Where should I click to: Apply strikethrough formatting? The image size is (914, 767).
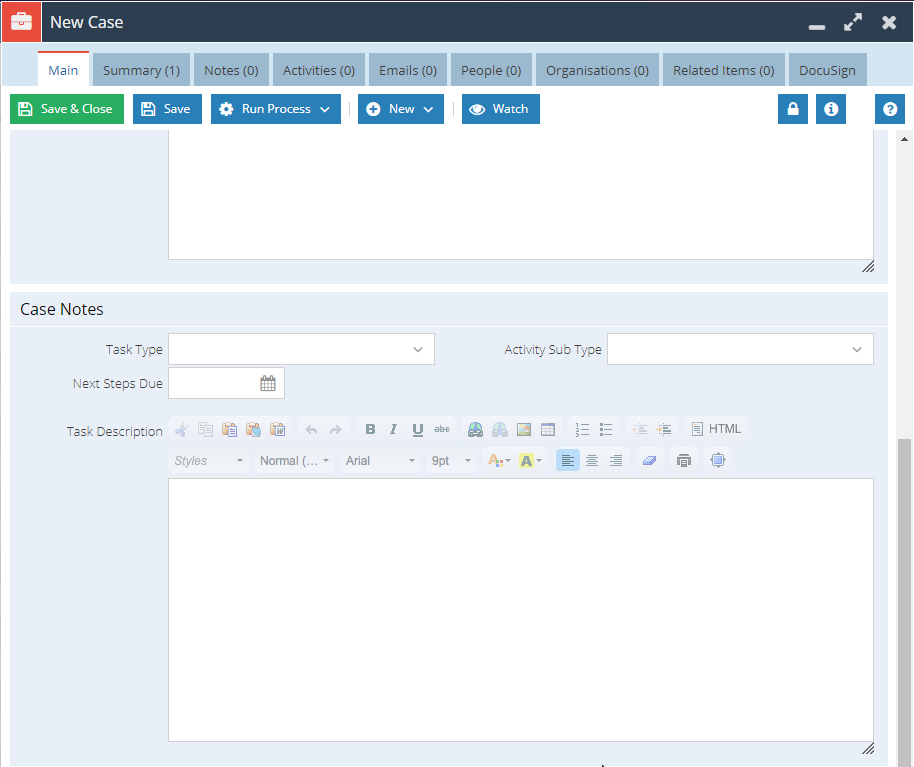pos(442,430)
